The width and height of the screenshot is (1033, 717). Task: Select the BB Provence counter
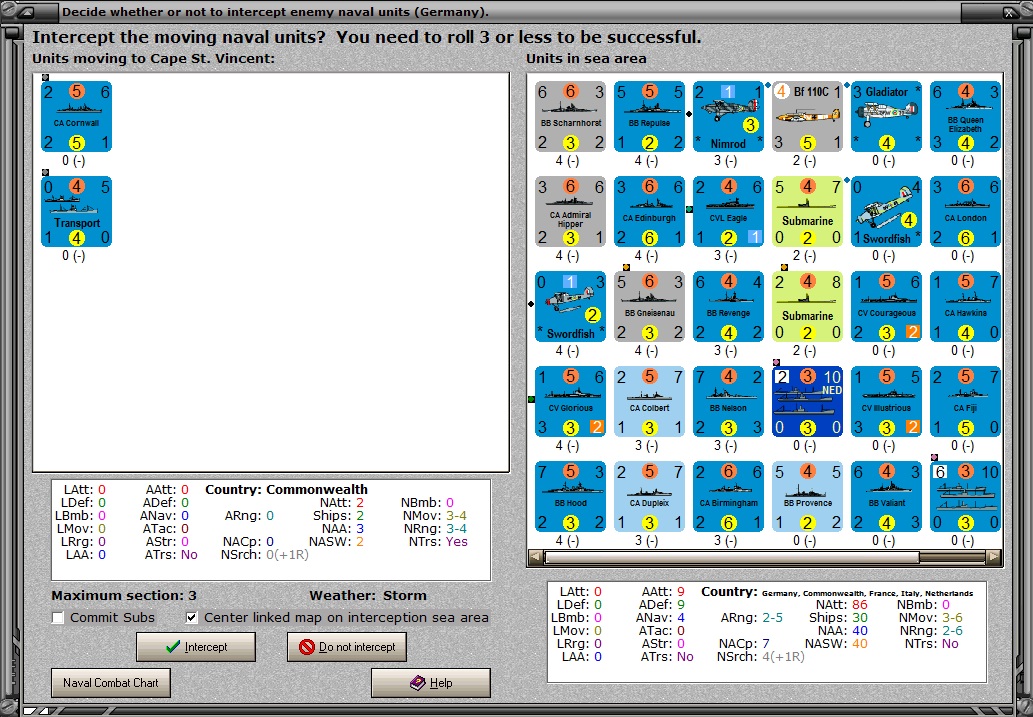[x=808, y=496]
